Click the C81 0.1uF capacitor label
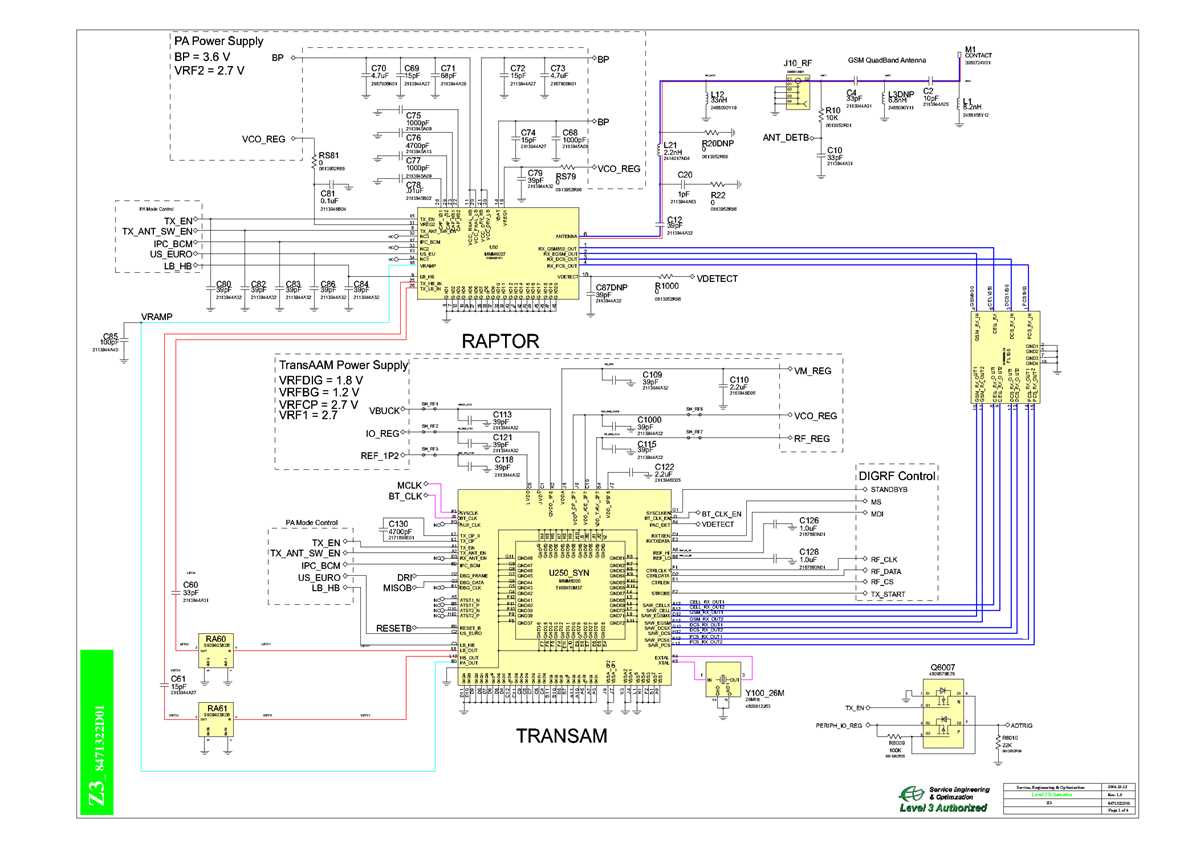1200x848 pixels. pyautogui.click(x=328, y=197)
